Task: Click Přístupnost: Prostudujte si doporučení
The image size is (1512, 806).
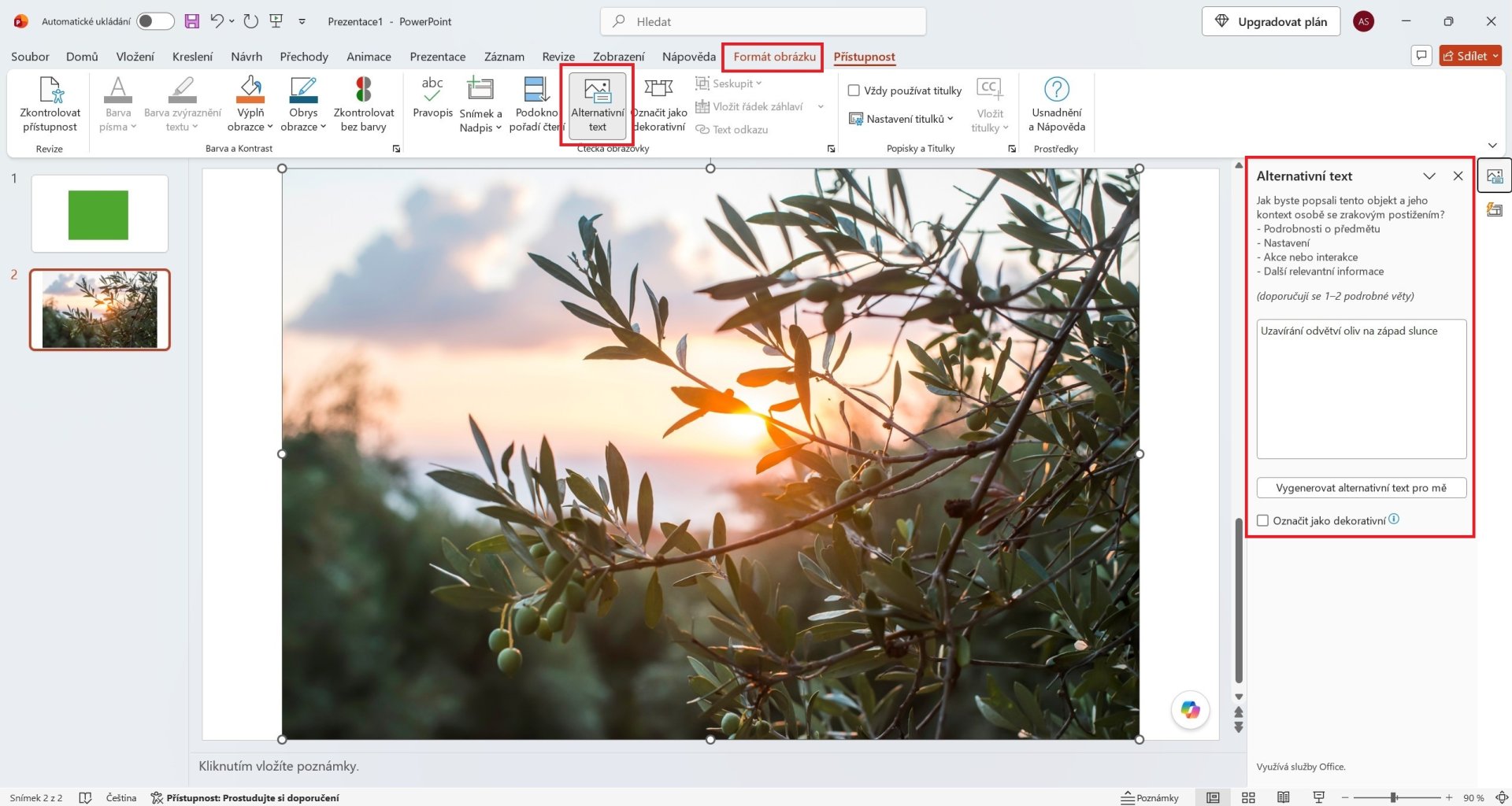Action: (245, 797)
